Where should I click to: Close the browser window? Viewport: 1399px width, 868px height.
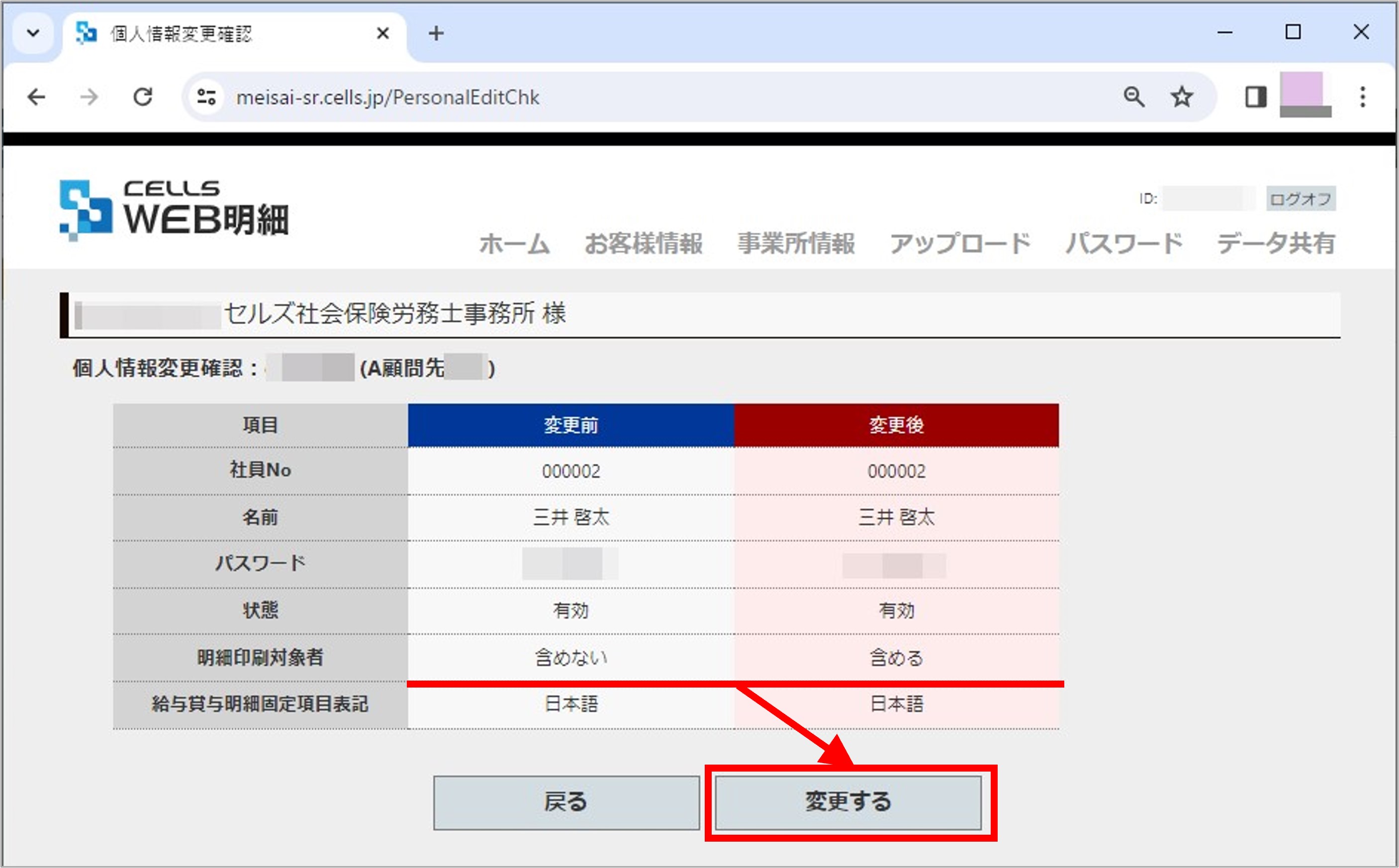click(1361, 32)
